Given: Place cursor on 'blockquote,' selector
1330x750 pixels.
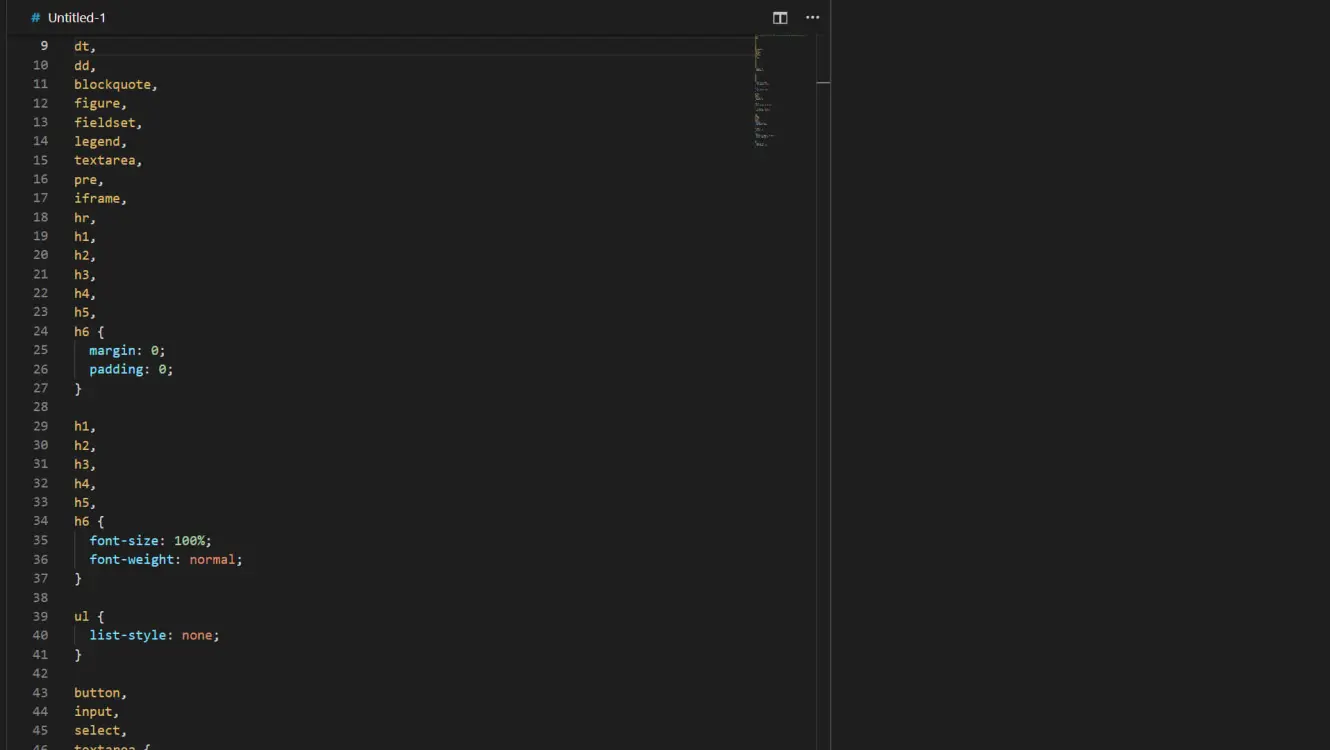Looking at the screenshot, I should pos(116,84).
